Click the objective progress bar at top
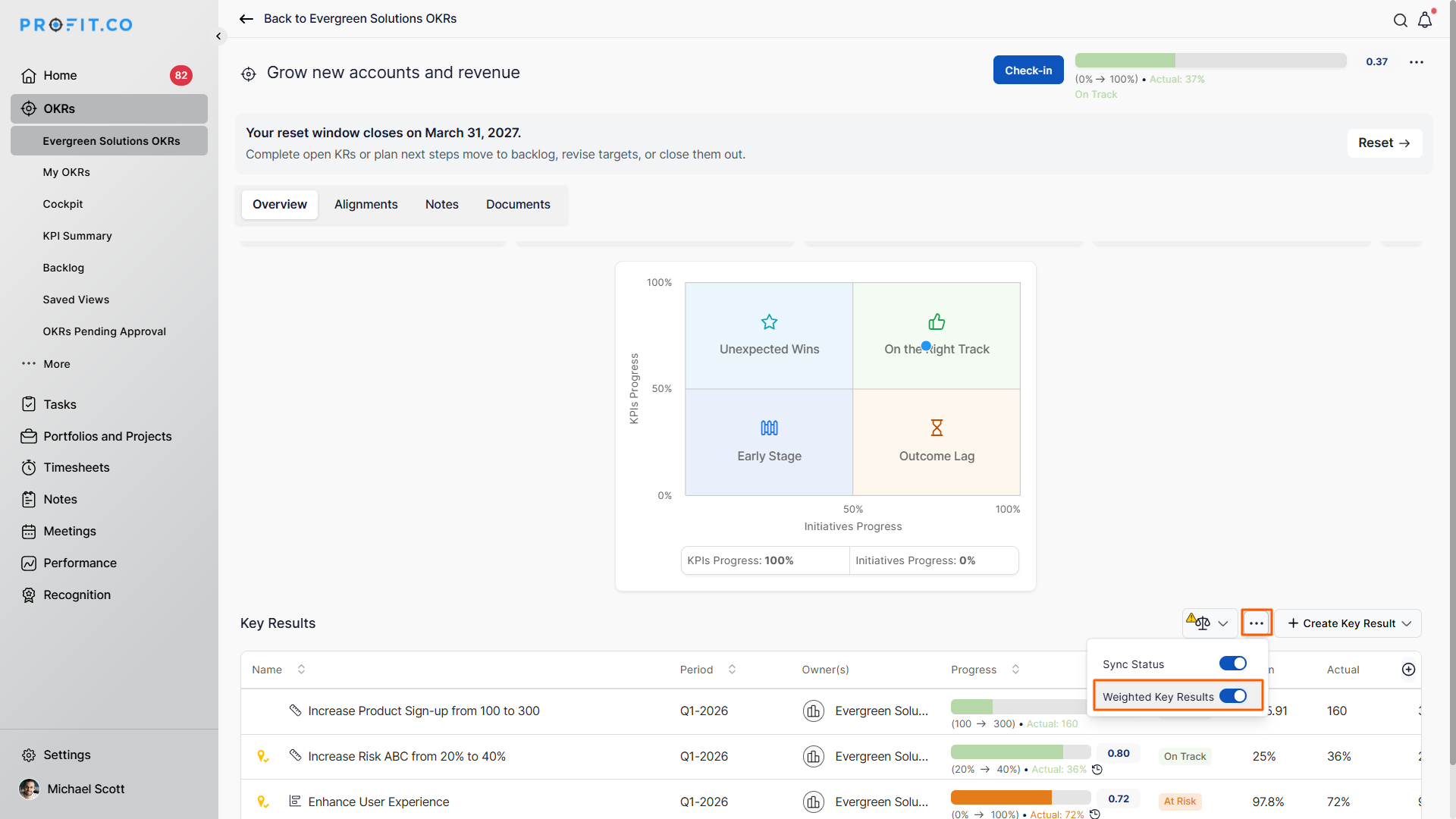Viewport: 1456px width, 819px height. pos(1210,61)
